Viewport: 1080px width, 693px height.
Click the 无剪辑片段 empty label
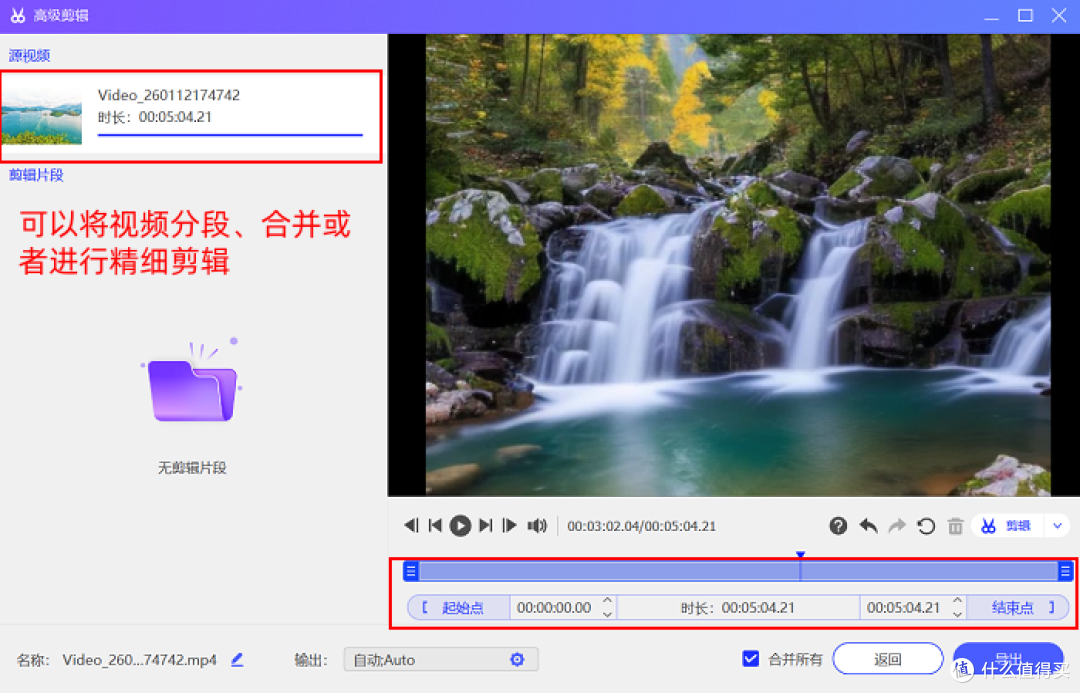pyautogui.click(x=192, y=468)
